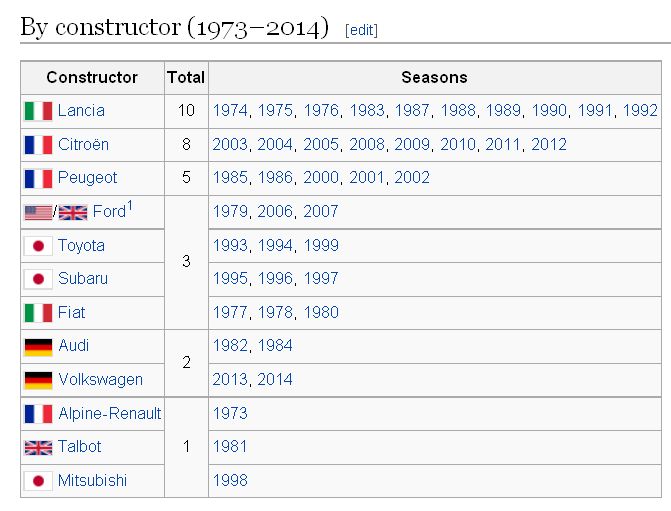Click the Constructor column header
This screenshot has height=511, width=671.
(x=92, y=77)
